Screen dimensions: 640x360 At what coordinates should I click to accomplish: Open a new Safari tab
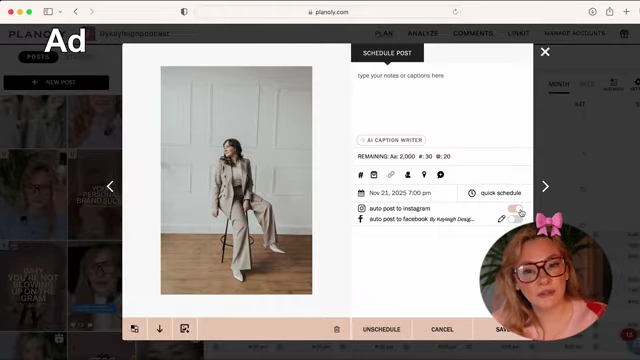pos(626,12)
